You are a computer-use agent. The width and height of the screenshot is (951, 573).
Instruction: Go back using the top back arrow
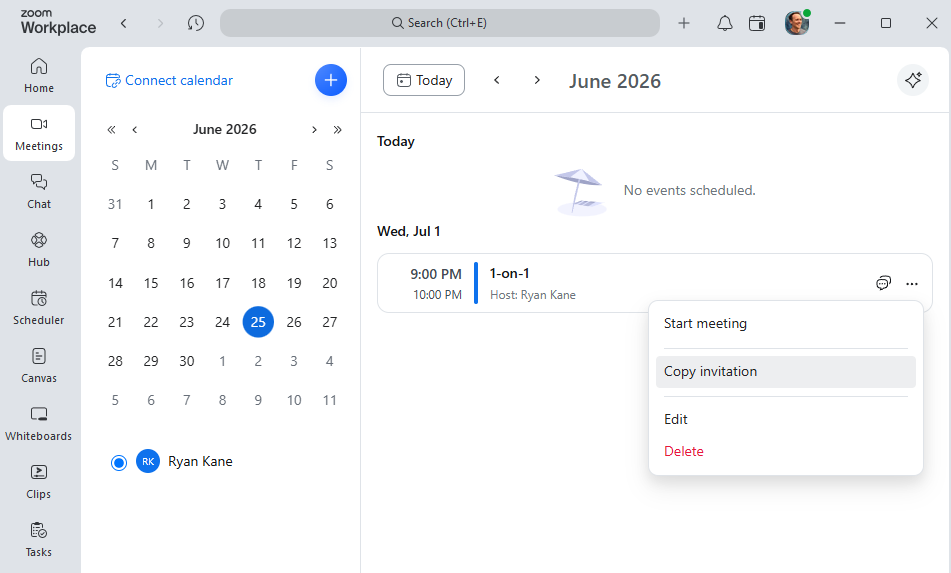[124, 23]
